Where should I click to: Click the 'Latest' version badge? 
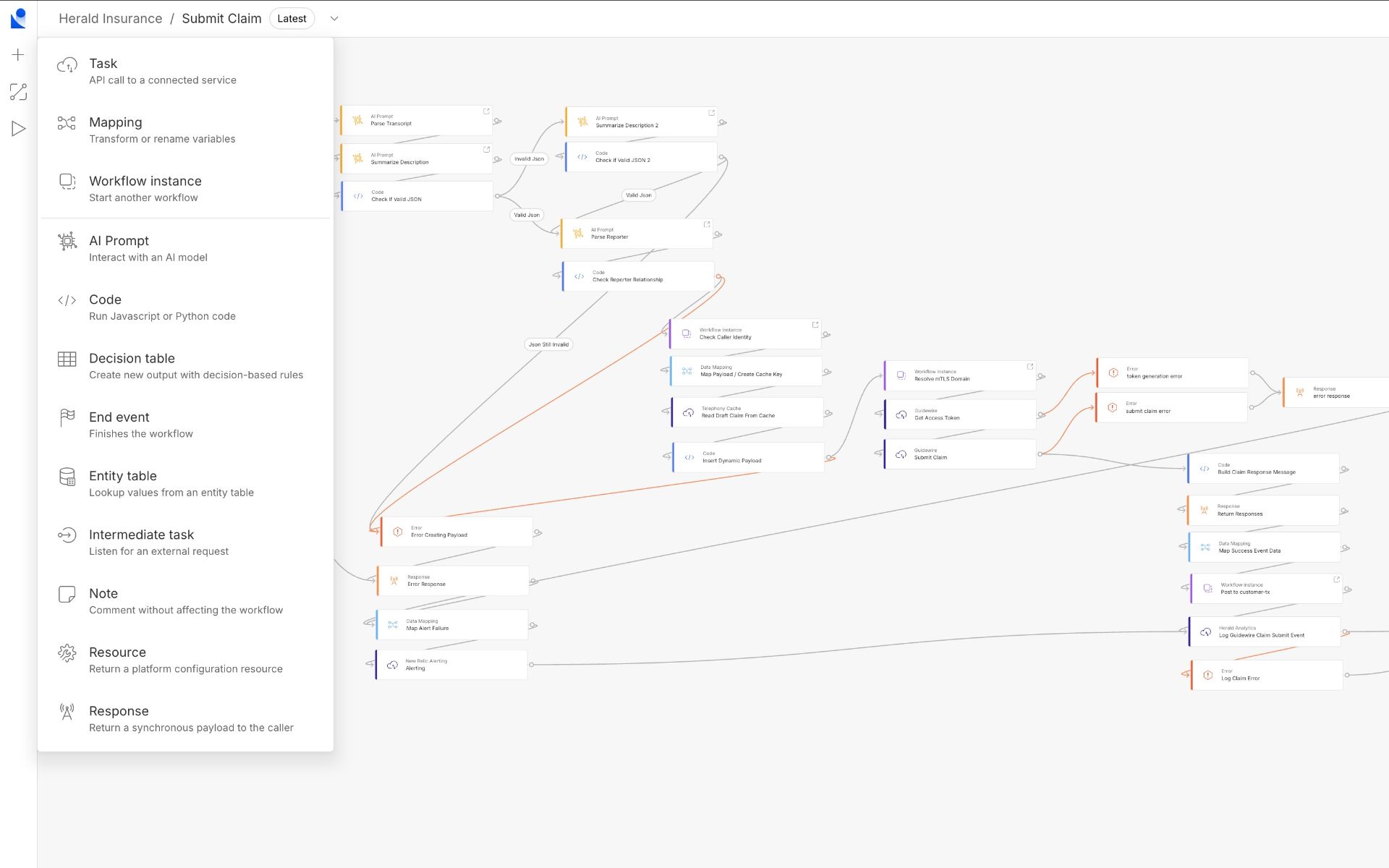click(292, 18)
